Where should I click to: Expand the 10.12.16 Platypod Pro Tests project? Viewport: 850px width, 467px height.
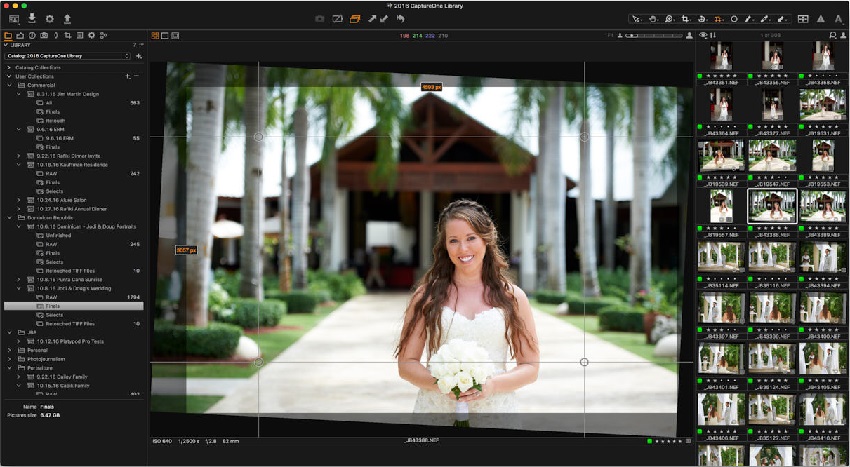(18, 342)
